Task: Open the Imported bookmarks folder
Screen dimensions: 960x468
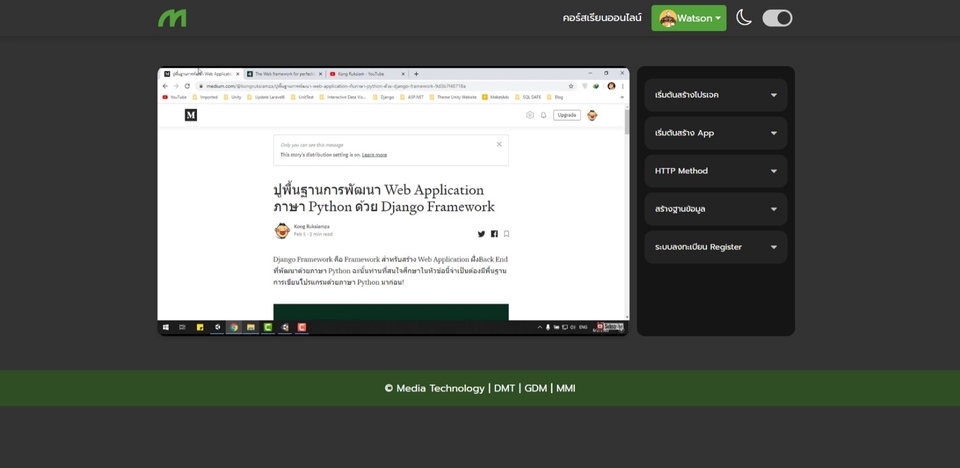Action: click(x=205, y=97)
